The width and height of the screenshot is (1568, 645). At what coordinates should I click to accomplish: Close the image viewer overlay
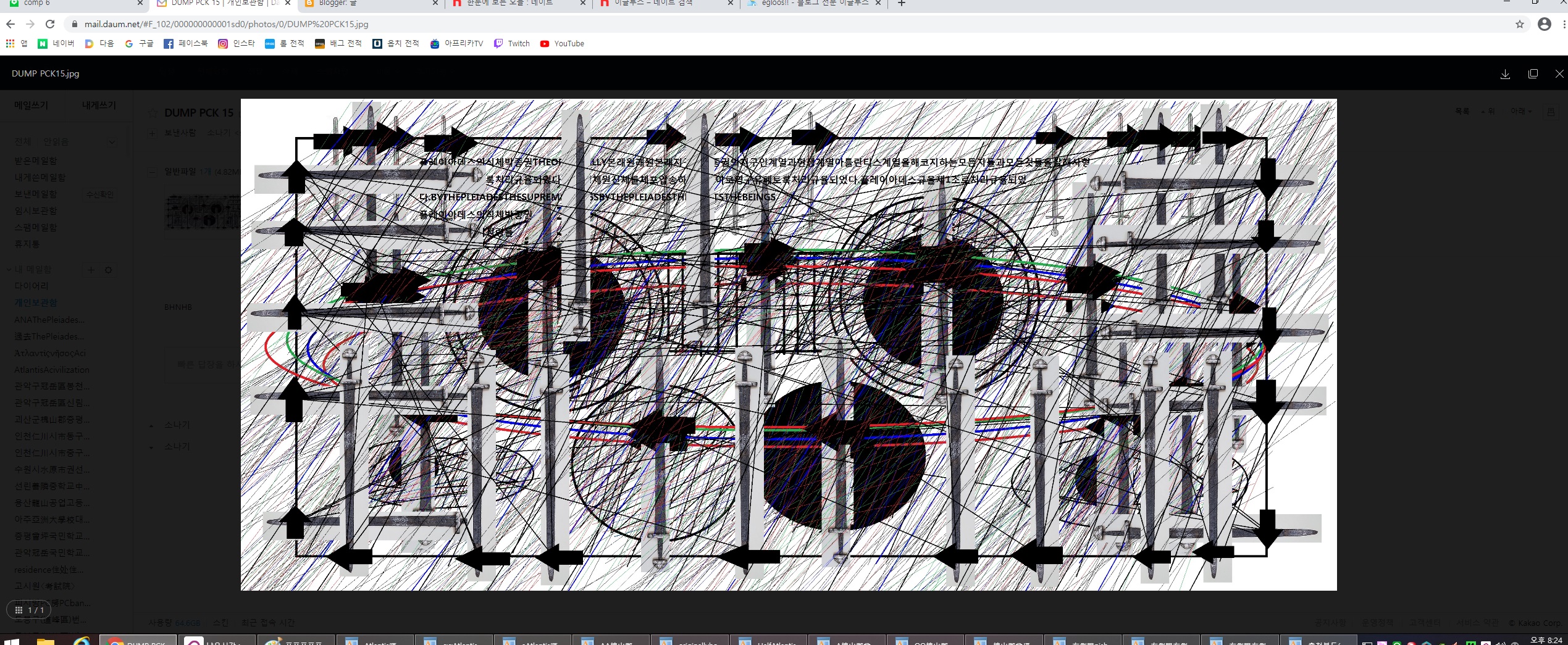click(1559, 73)
